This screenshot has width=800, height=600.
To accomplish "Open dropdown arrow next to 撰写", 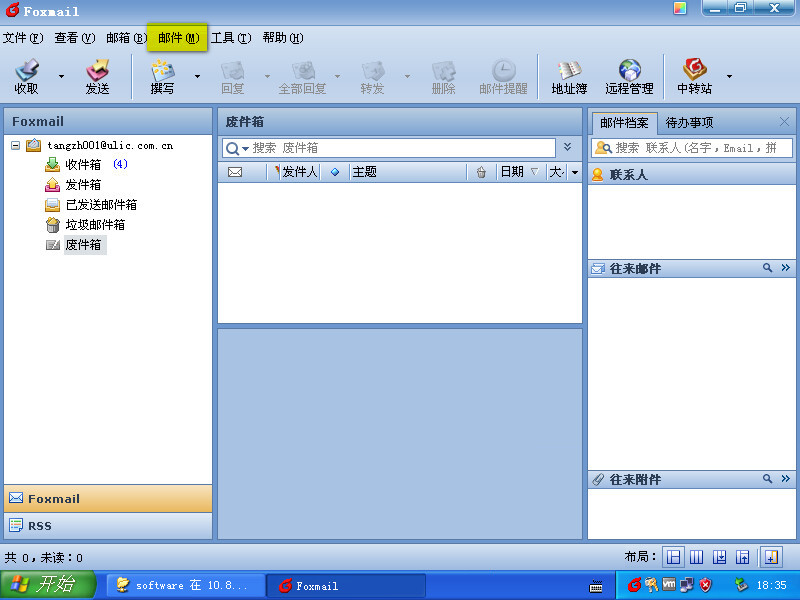I will click(x=197, y=76).
